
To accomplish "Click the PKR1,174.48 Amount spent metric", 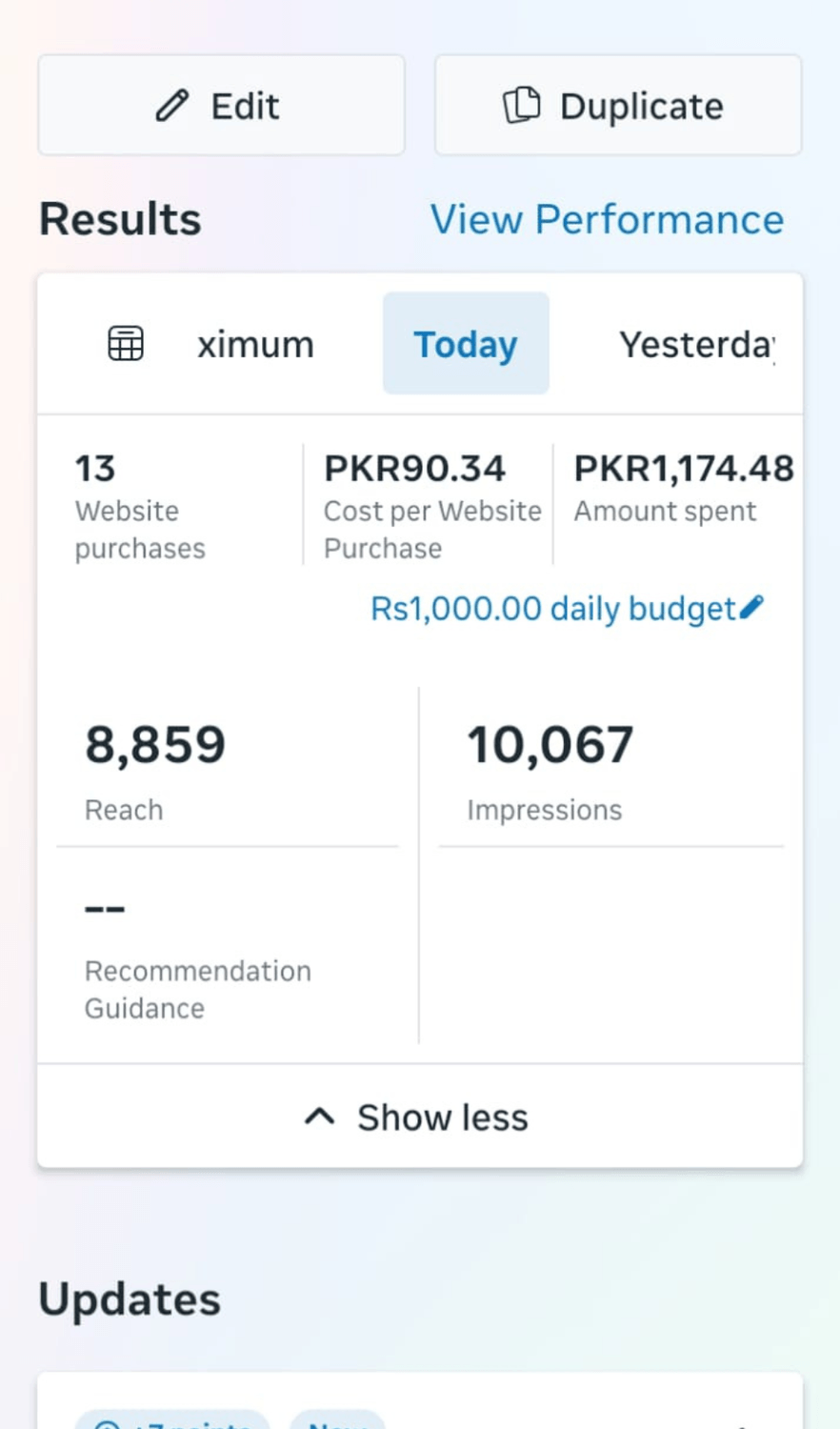I will coord(682,487).
